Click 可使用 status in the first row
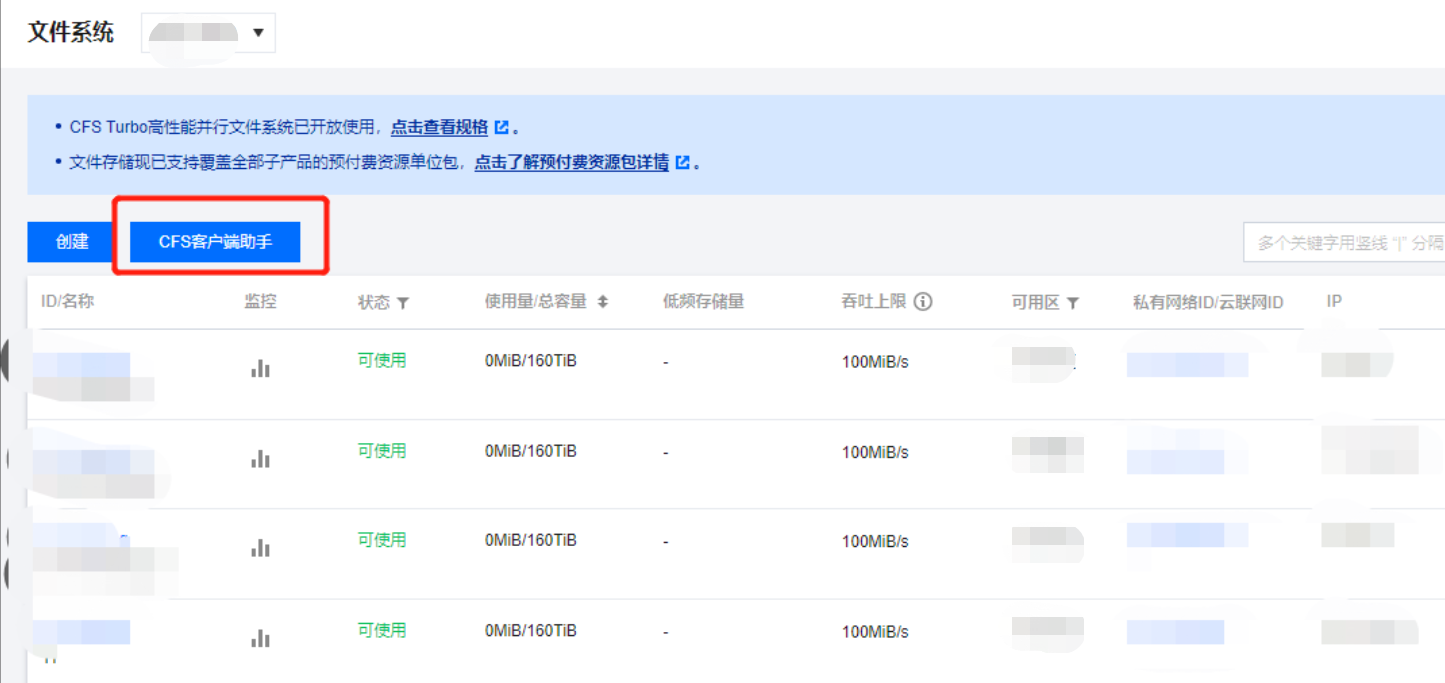 (x=382, y=360)
